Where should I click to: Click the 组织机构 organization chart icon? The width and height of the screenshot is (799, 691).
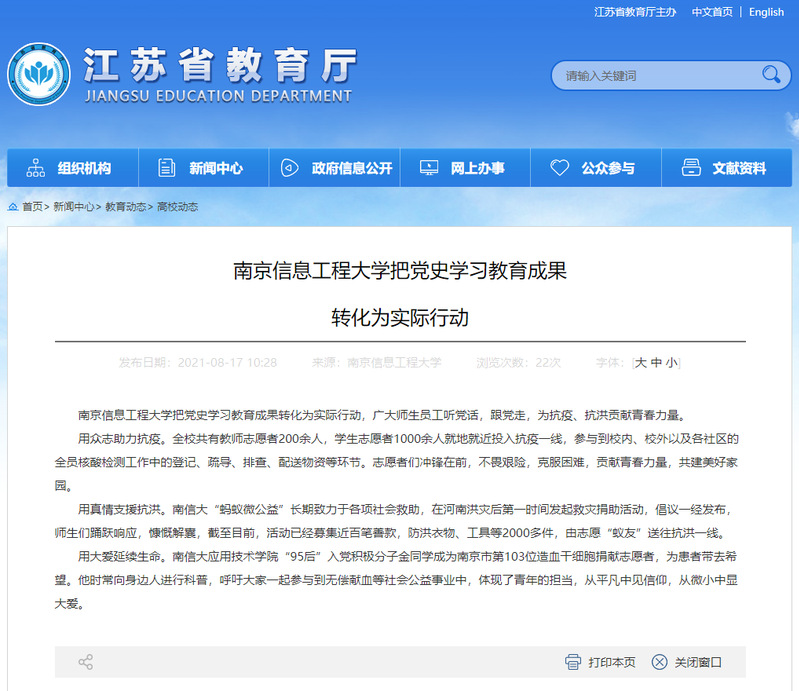(36, 168)
